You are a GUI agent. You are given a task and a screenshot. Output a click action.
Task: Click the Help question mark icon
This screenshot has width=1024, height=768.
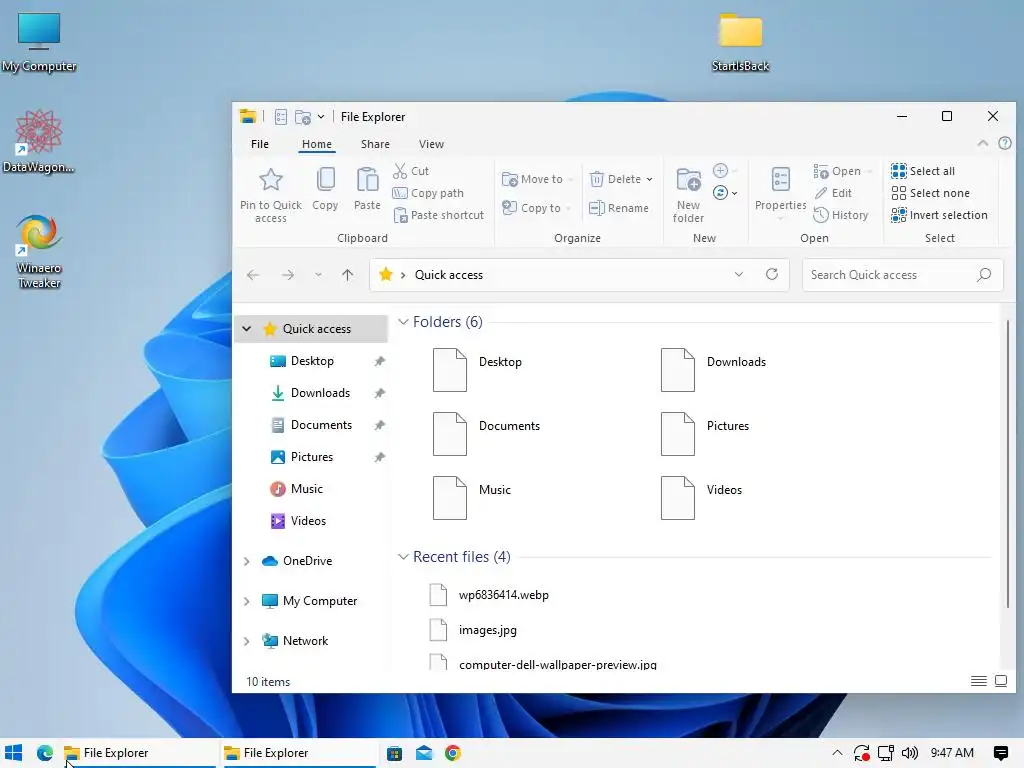(1004, 143)
